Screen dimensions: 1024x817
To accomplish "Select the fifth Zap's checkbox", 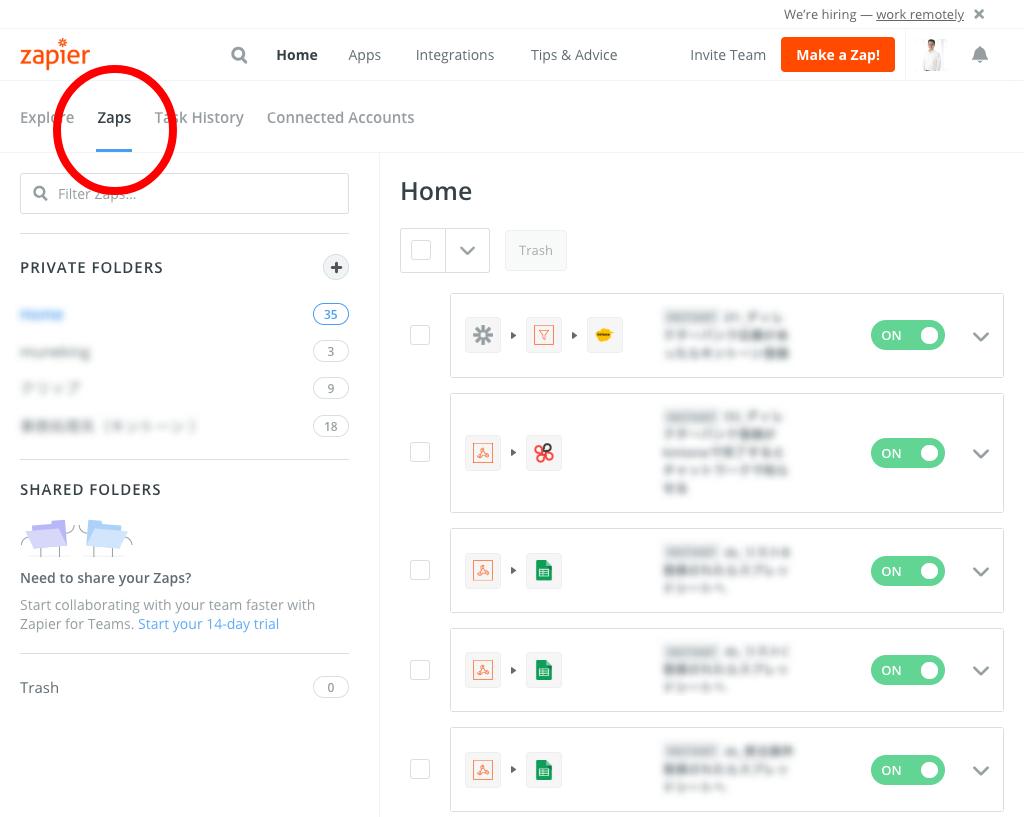I will [x=420, y=769].
